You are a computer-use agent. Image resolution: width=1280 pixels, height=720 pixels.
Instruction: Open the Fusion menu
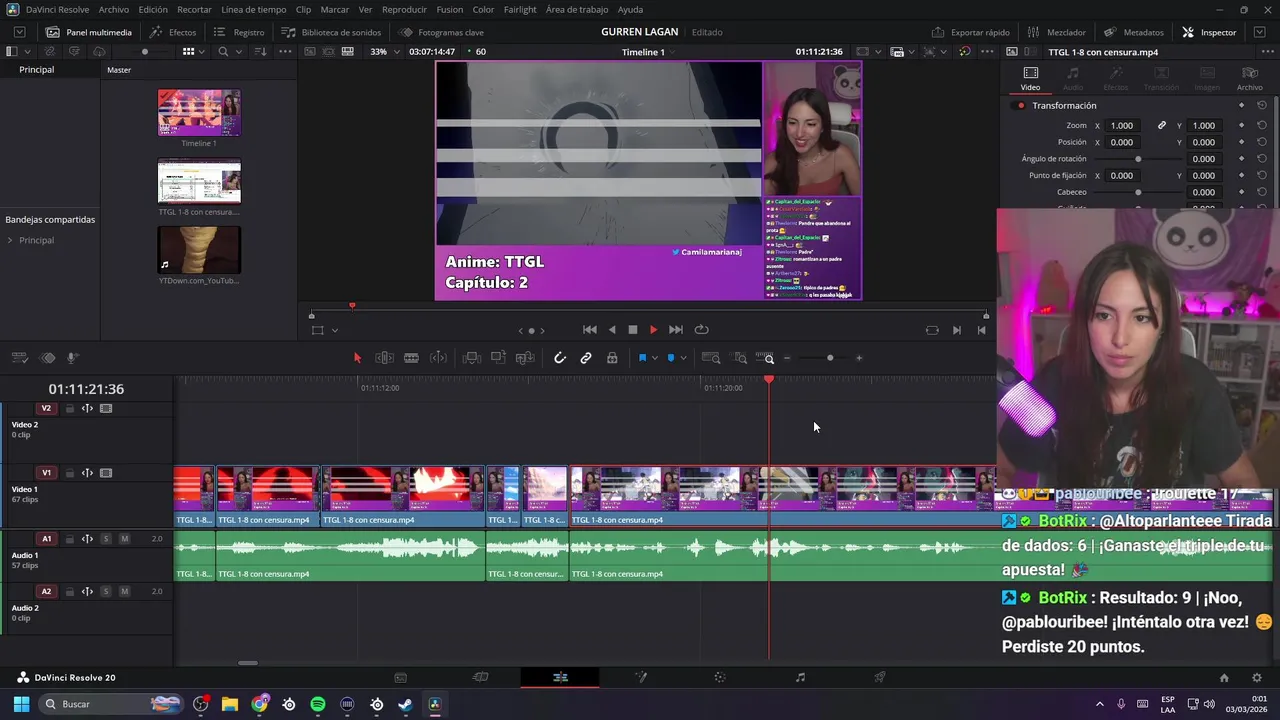point(450,9)
